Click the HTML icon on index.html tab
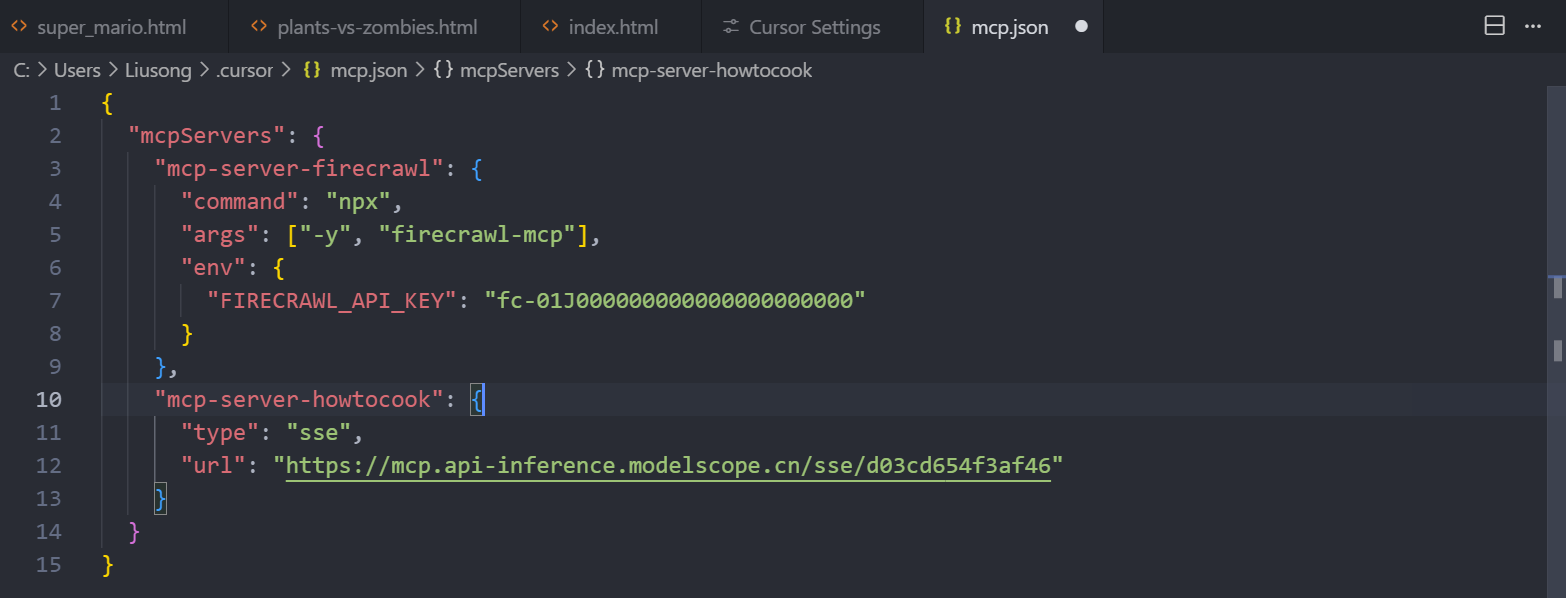 (550, 27)
